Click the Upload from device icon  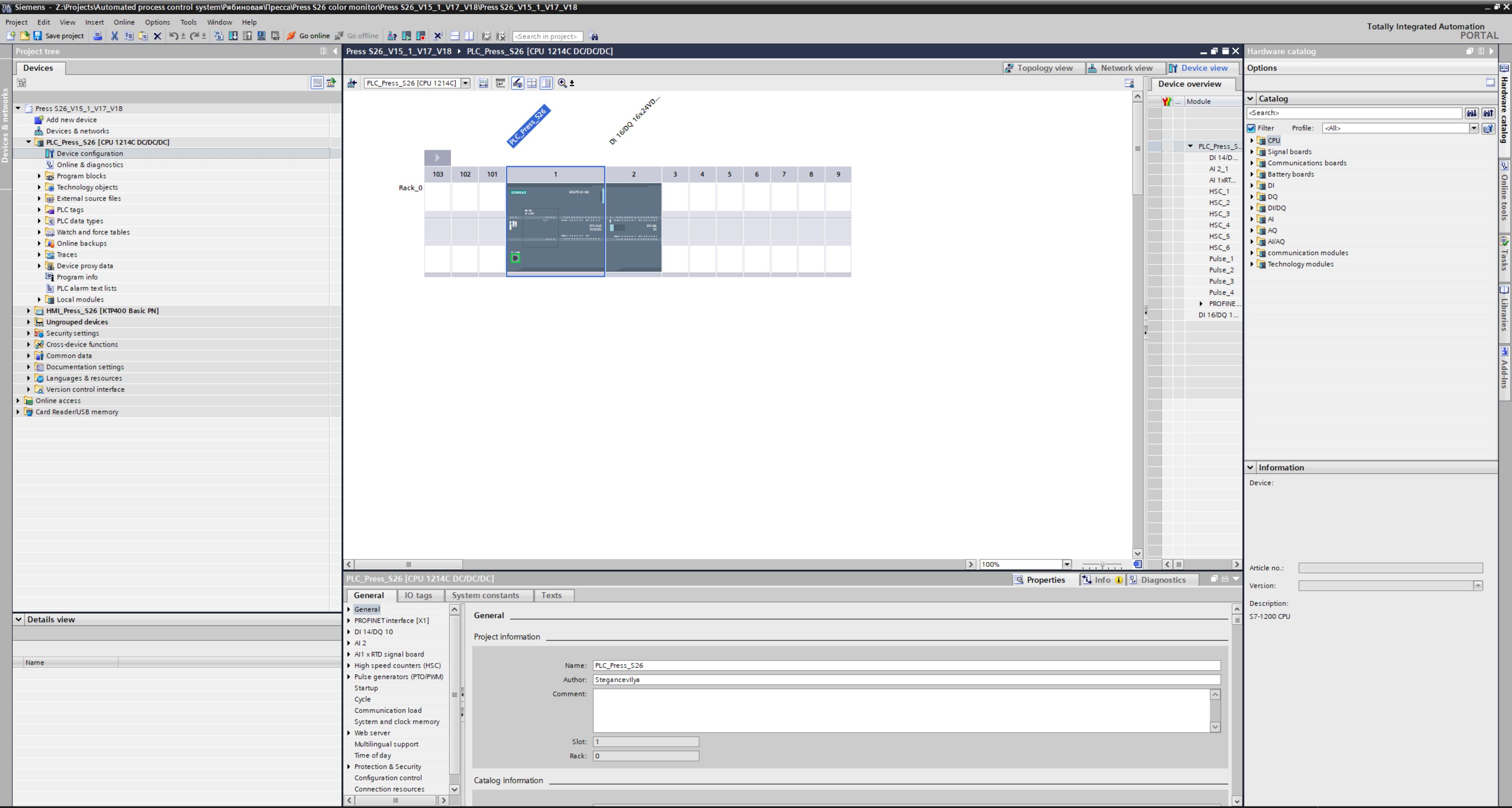[247, 36]
